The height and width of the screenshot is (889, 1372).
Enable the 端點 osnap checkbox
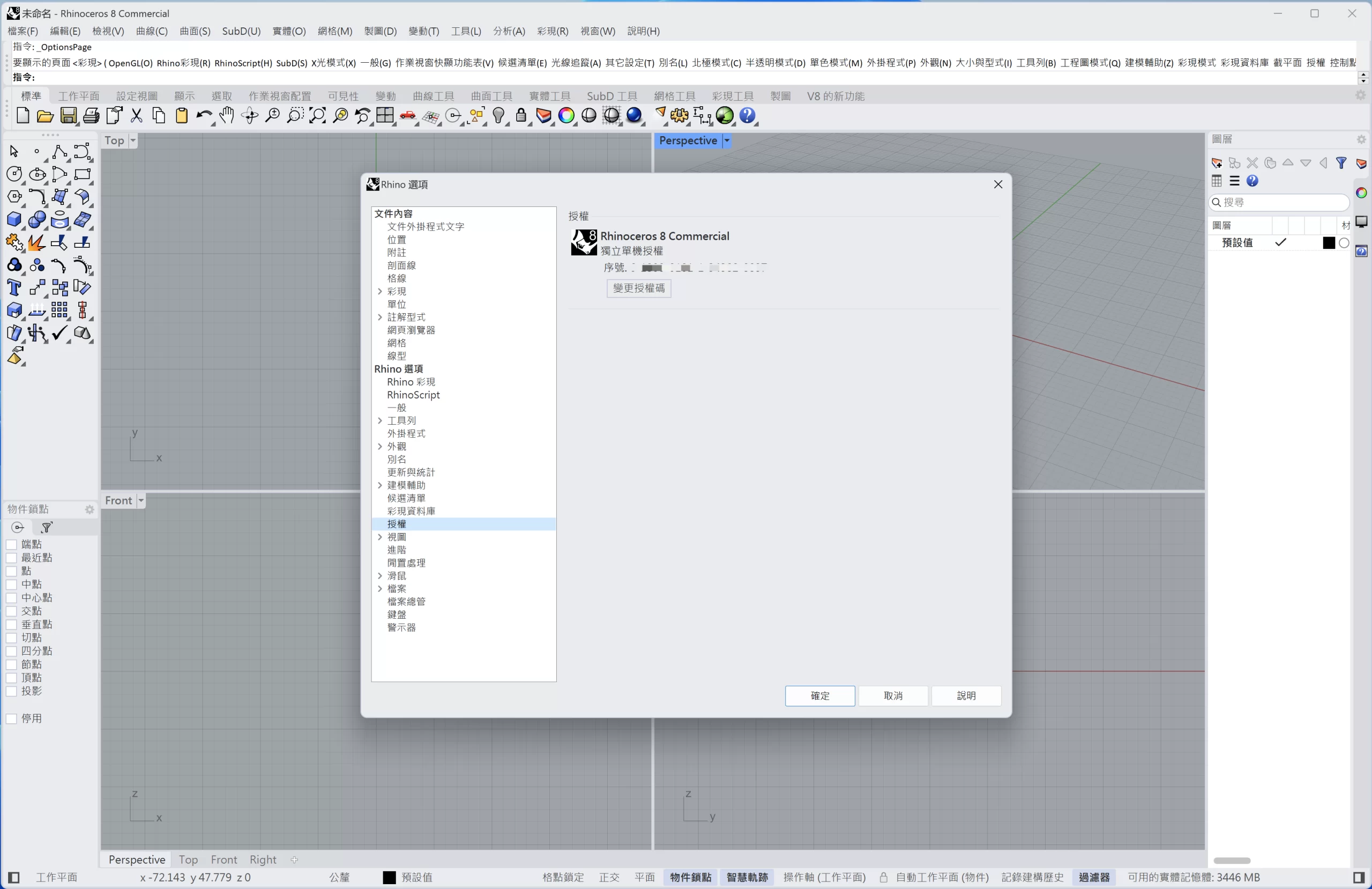pos(12,545)
